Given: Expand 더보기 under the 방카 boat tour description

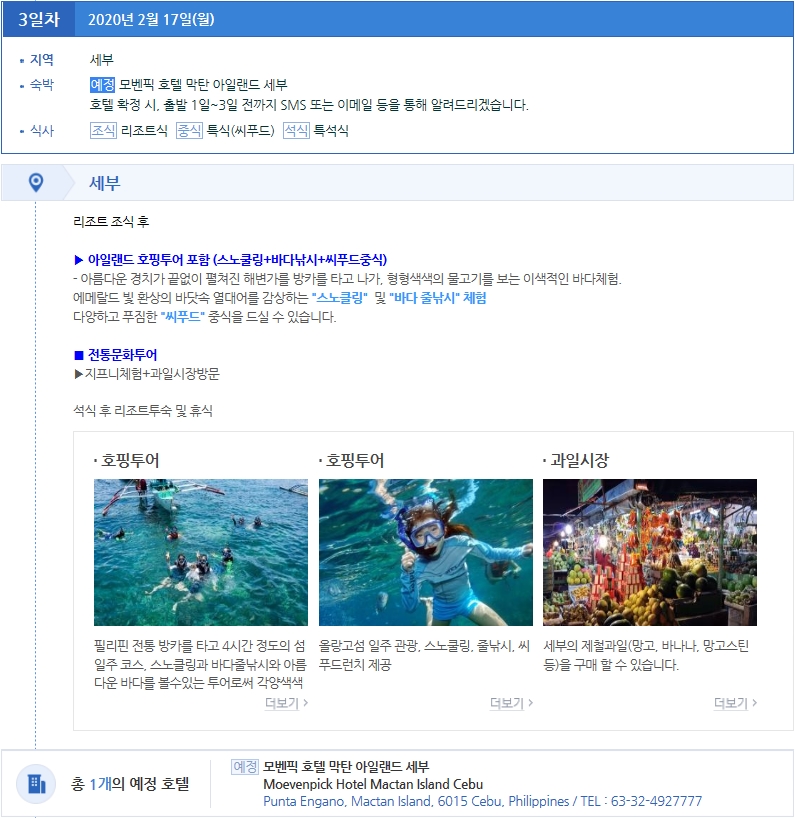Looking at the screenshot, I should pos(286,703).
